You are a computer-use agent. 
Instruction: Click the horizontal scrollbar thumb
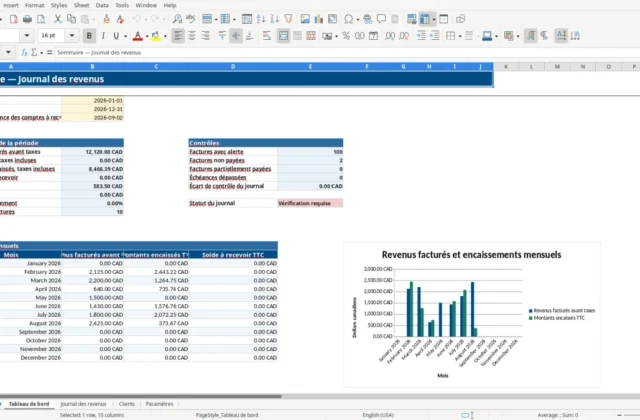pyautogui.click(x=141, y=396)
